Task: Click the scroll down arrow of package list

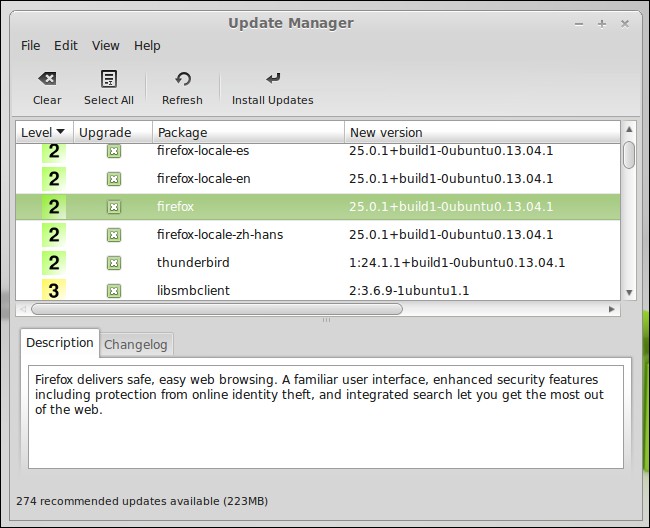Action: (629, 293)
